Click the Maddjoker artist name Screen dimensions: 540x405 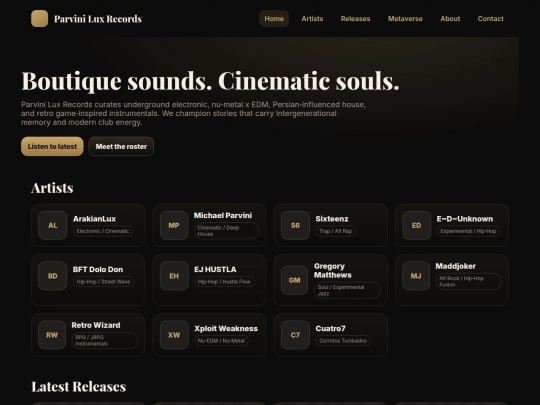[456, 266]
